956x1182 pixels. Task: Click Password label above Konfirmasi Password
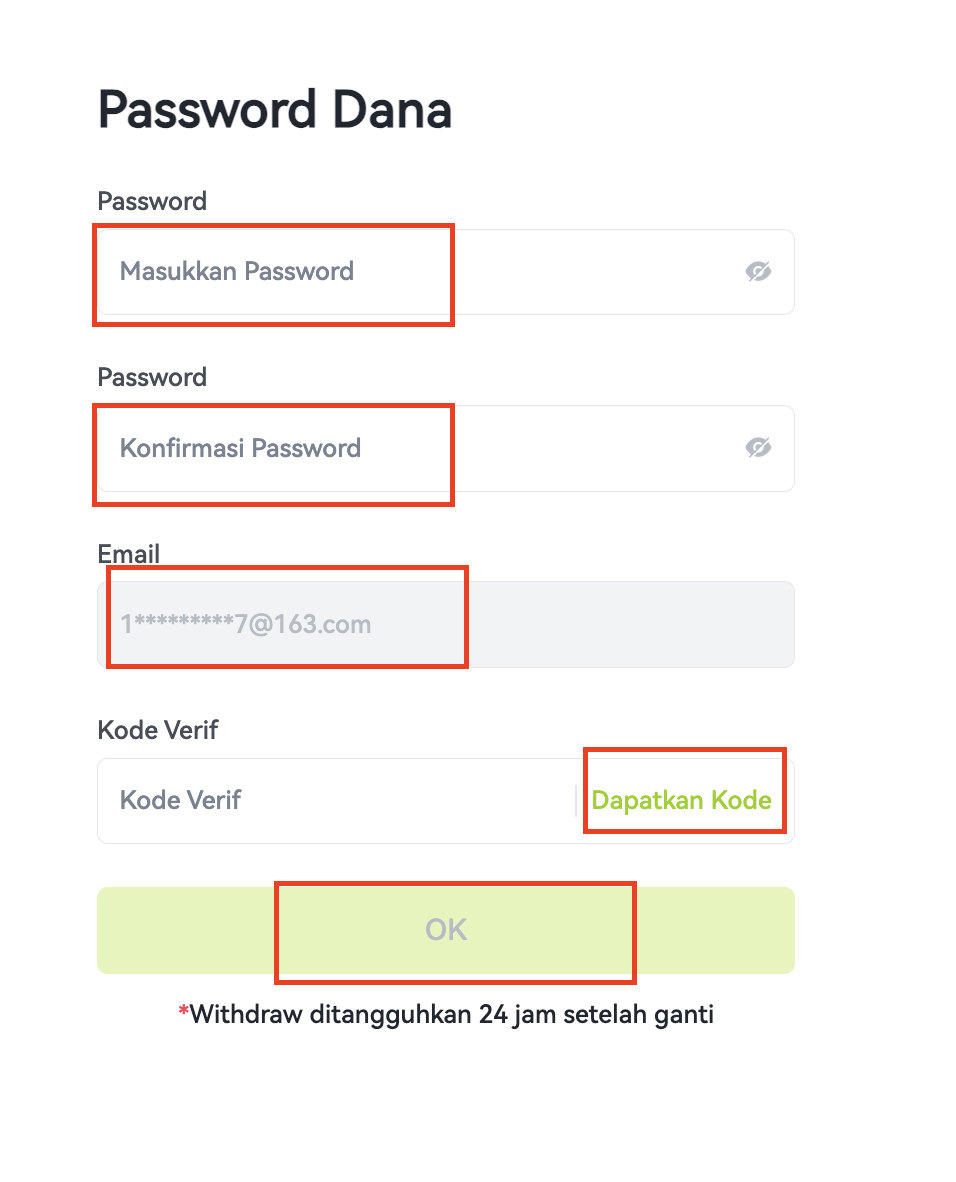(152, 378)
